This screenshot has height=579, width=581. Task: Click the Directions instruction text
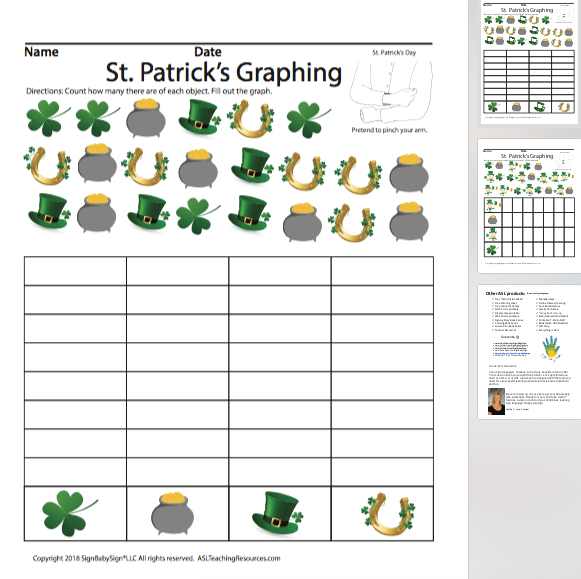tap(149, 91)
